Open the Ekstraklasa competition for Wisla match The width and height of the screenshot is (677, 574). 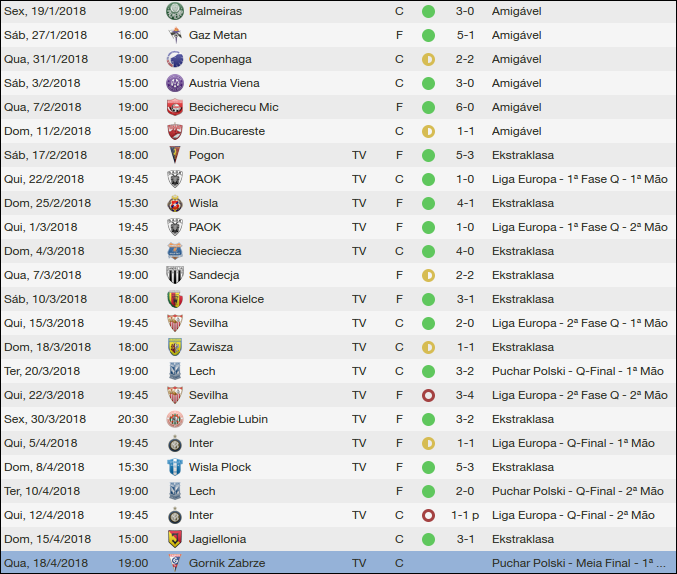coord(522,203)
